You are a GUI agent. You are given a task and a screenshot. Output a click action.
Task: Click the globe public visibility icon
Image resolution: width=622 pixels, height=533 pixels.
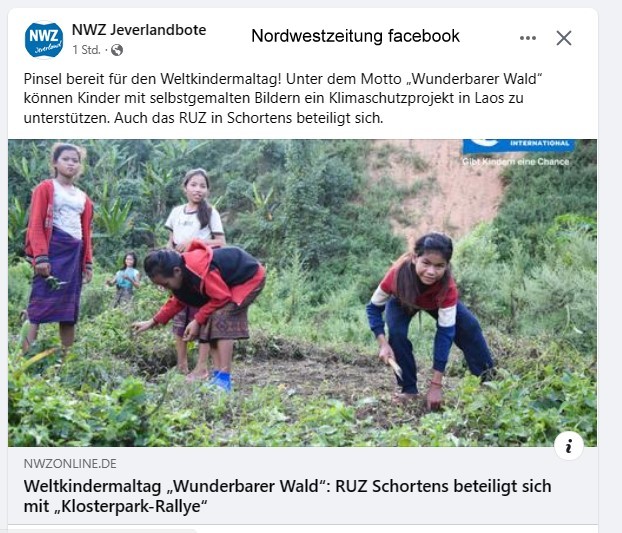pyautogui.click(x=117, y=50)
